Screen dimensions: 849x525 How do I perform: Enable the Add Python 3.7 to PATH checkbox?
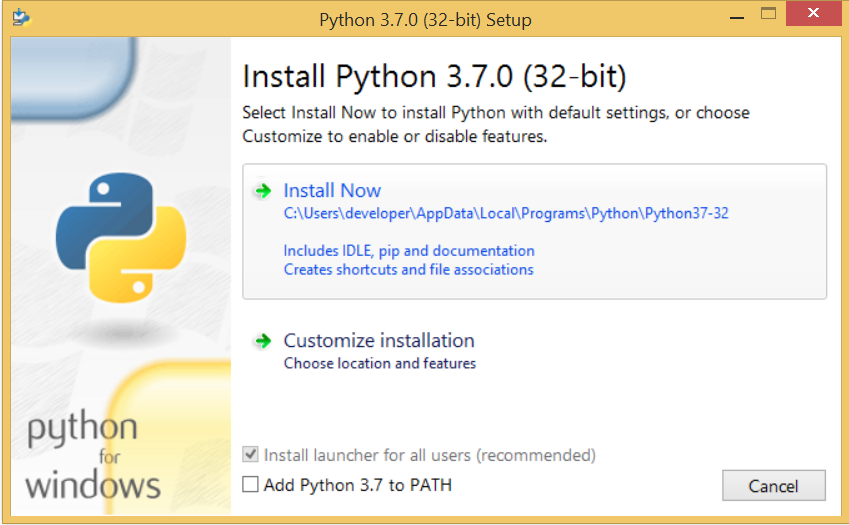[x=251, y=485]
